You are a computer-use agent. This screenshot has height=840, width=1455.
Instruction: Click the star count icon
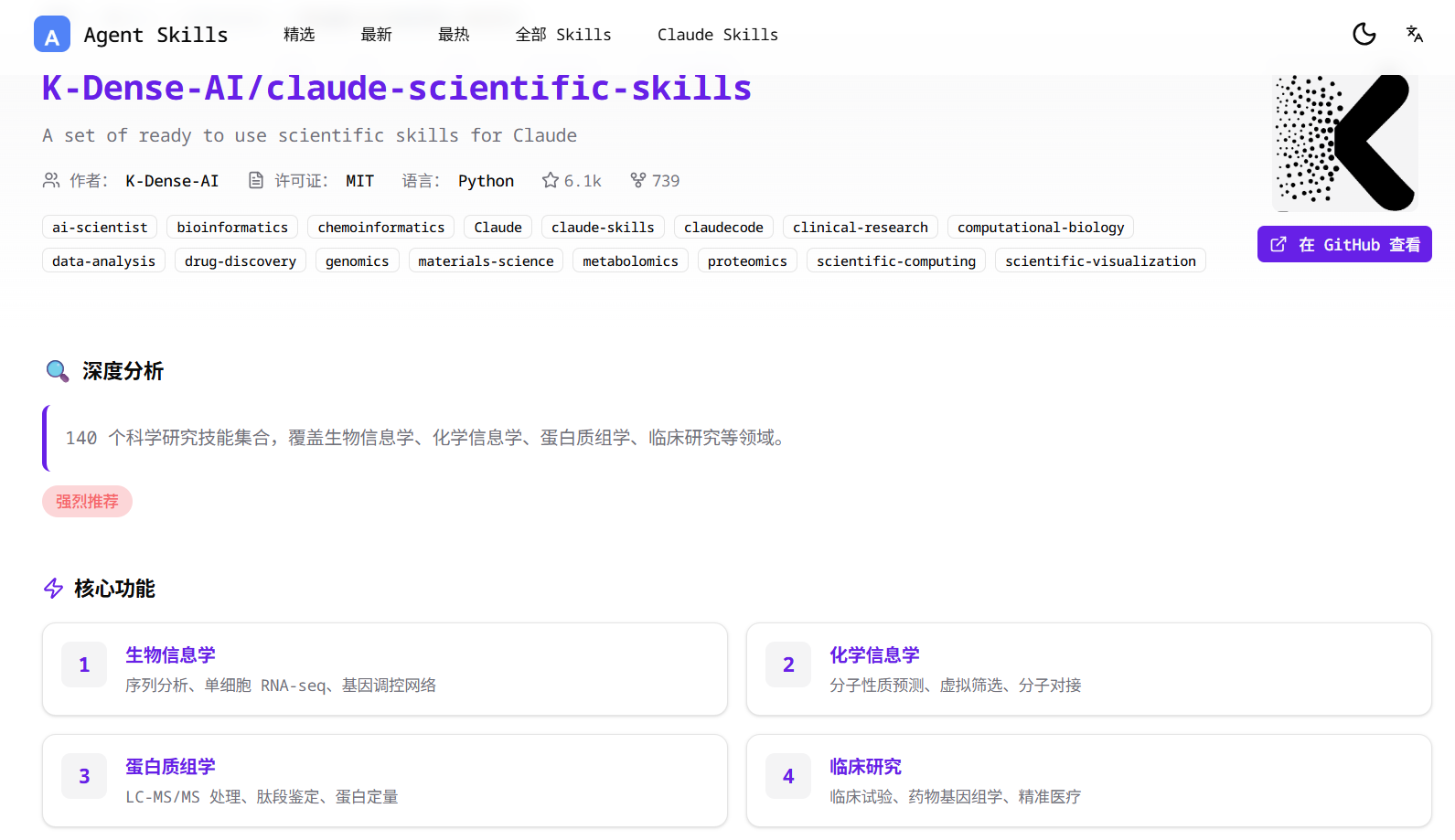tap(550, 181)
